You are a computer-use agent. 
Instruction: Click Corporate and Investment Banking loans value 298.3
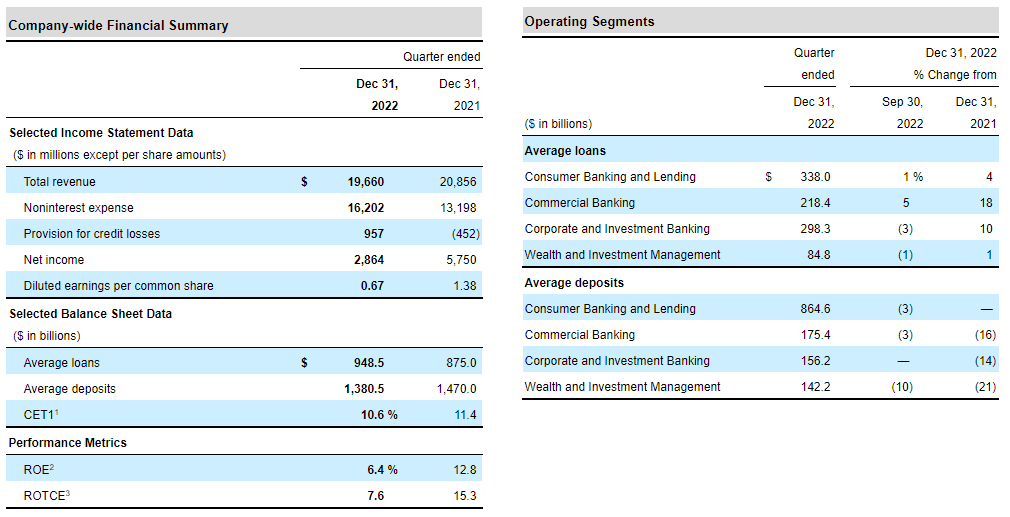815,229
